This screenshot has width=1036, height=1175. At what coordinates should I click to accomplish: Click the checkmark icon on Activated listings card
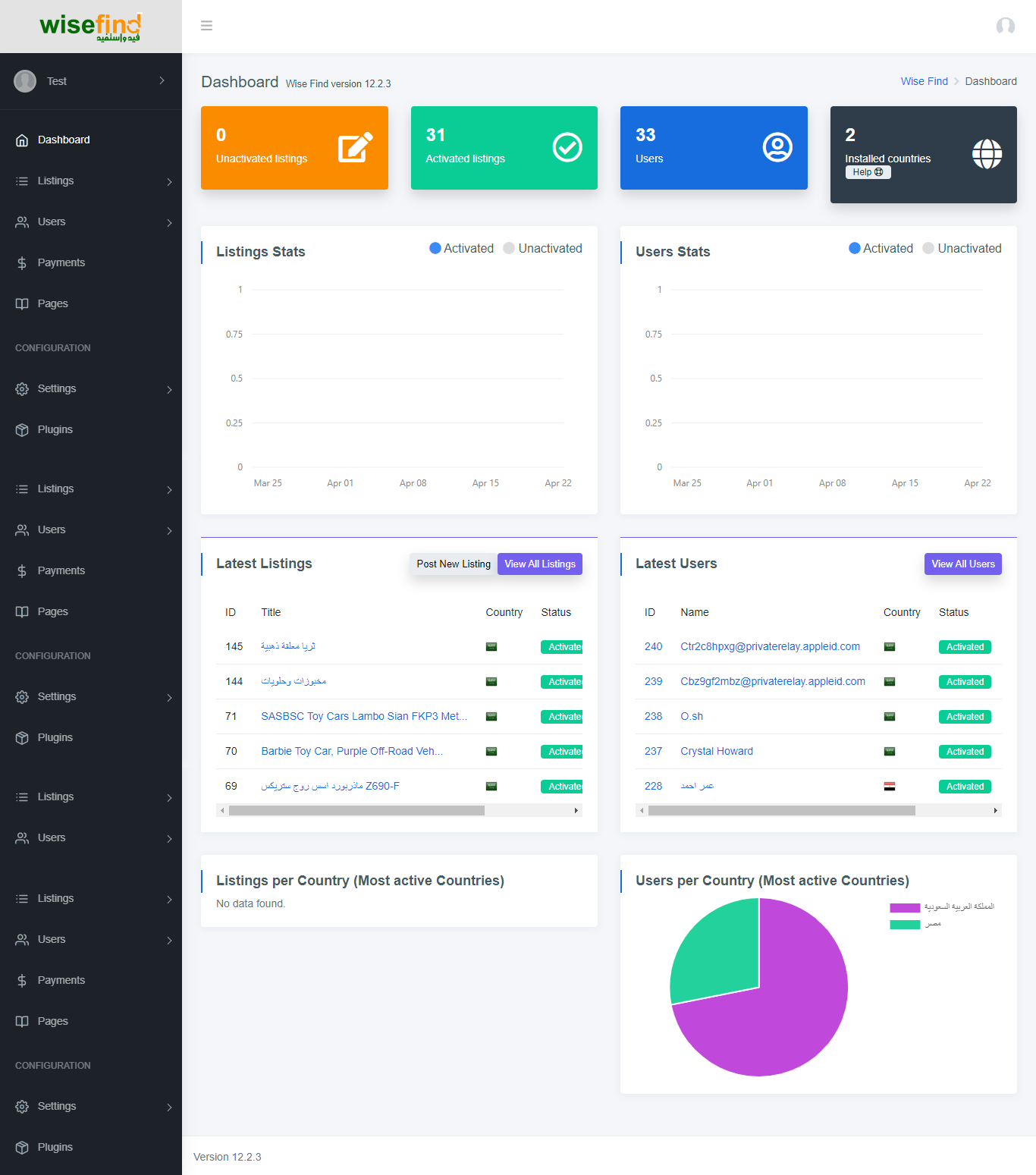tap(567, 147)
